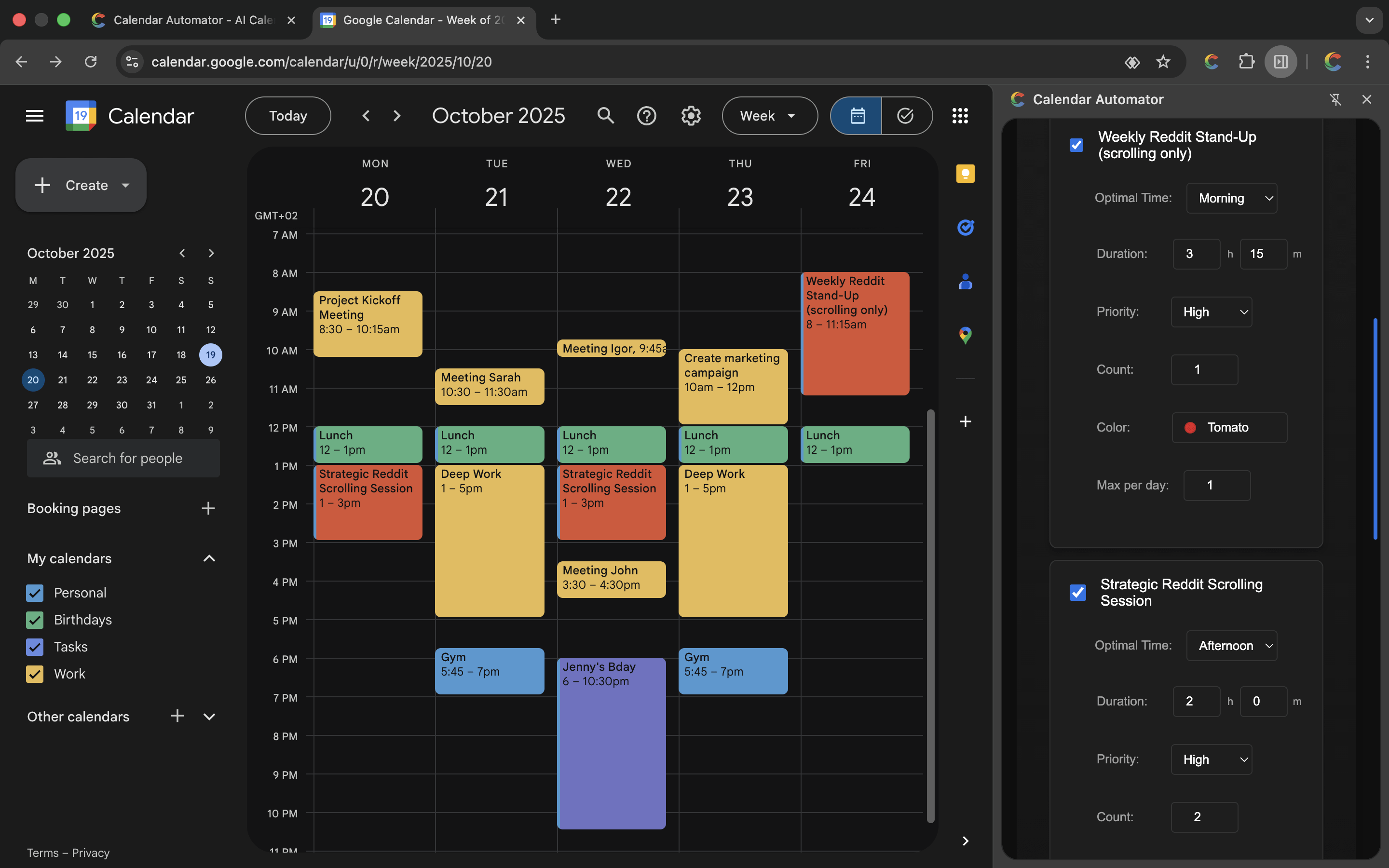Toggle the Work calendar checkbox
This screenshot has height=868, width=1389.
tap(35, 674)
